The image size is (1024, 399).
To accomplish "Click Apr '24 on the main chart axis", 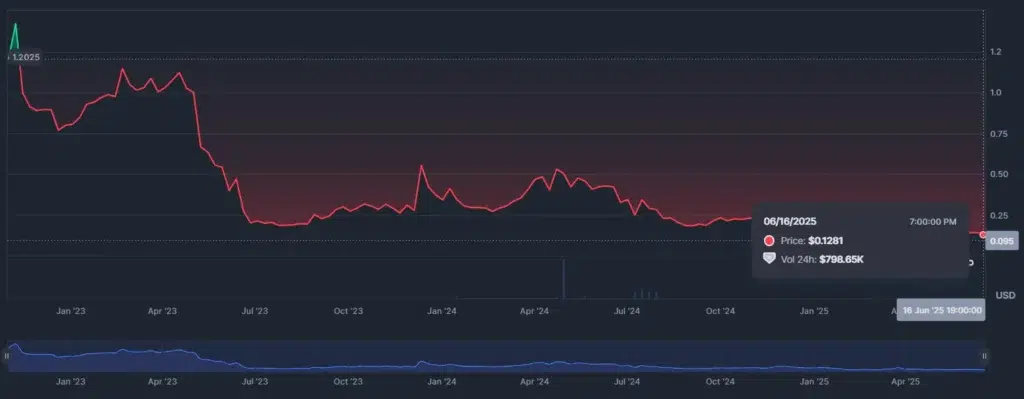I will tap(534, 311).
